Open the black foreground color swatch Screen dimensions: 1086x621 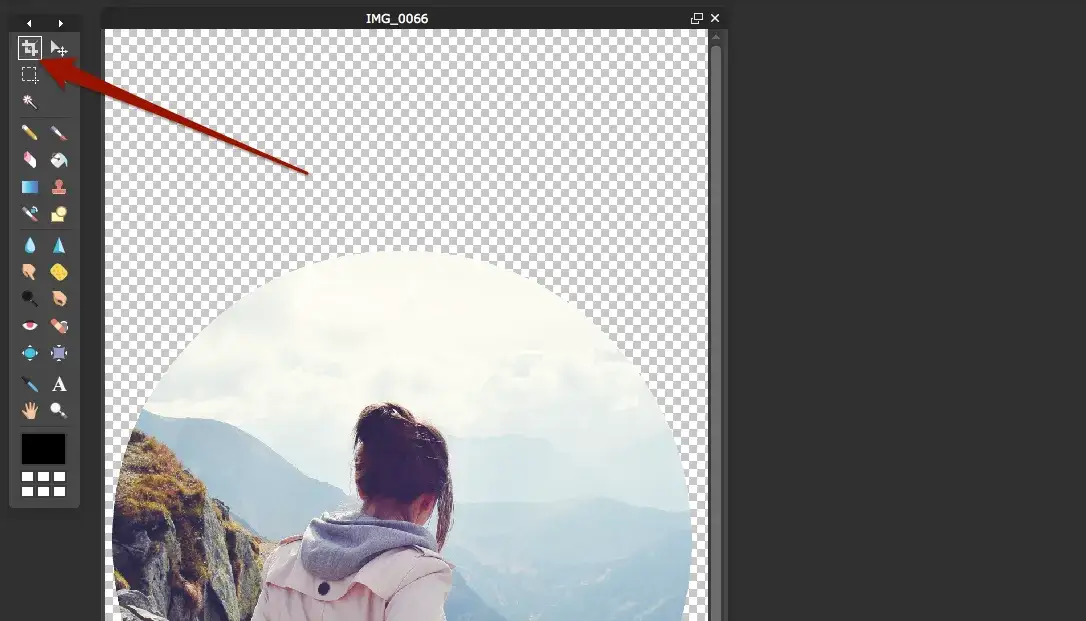tap(43, 449)
